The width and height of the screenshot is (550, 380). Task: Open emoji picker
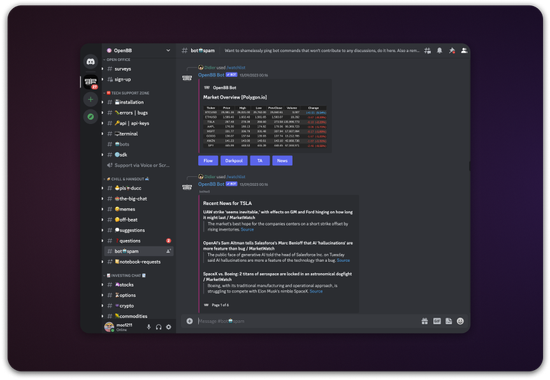[x=460, y=321]
